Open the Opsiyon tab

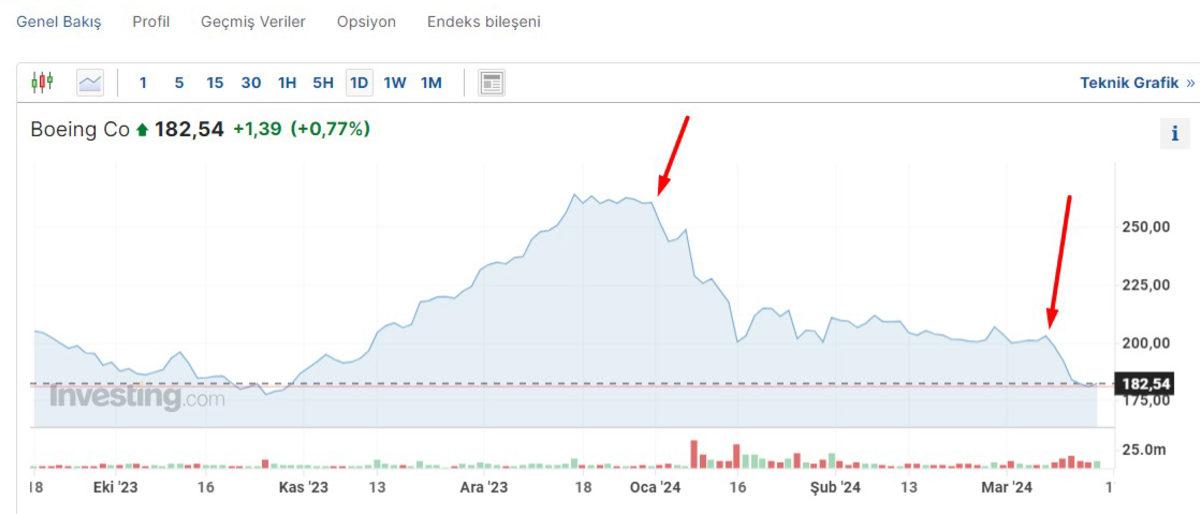point(366,21)
